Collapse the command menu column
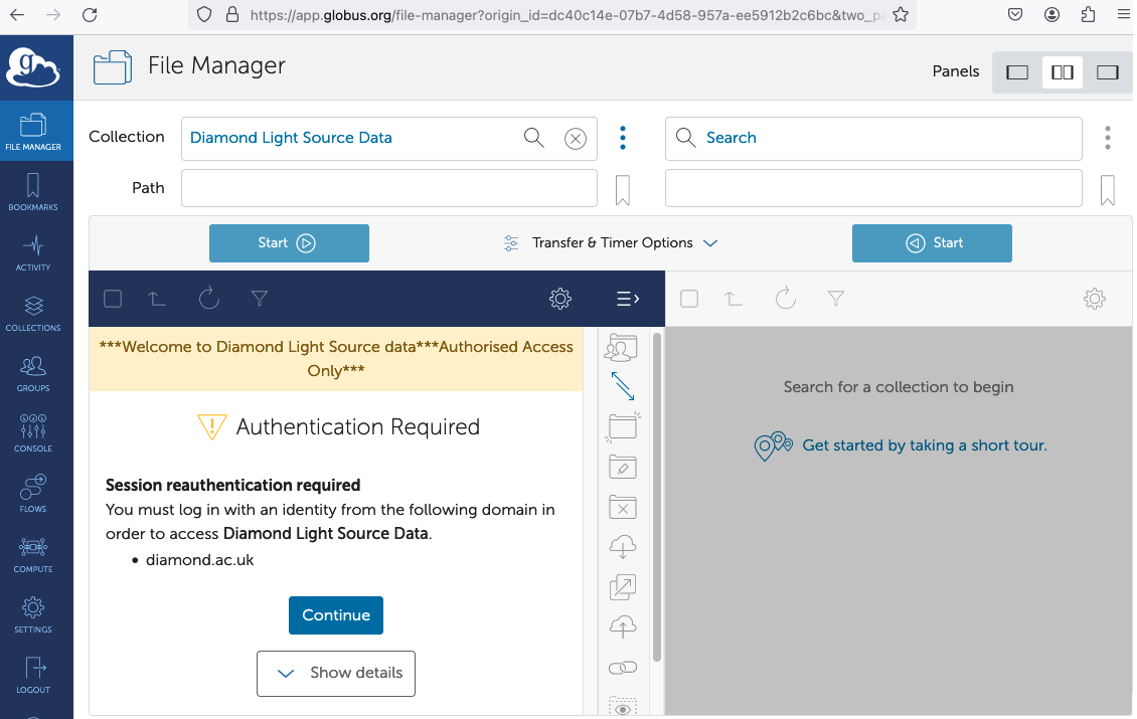The width and height of the screenshot is (1137, 719). (x=627, y=299)
